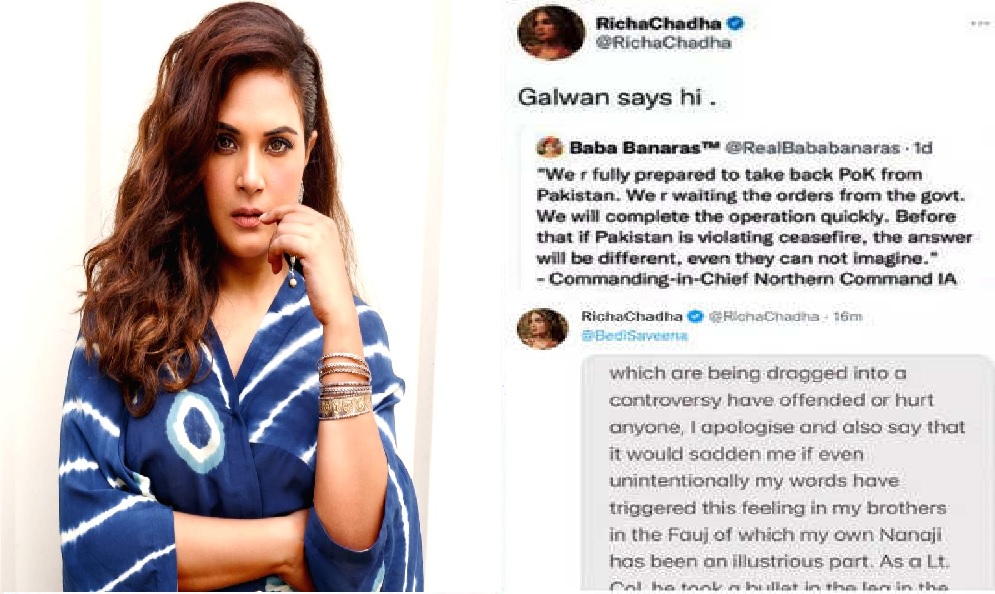995x594 pixels.
Task: Click the 'Galwan says hi' tweet text
Action: (x=617, y=97)
